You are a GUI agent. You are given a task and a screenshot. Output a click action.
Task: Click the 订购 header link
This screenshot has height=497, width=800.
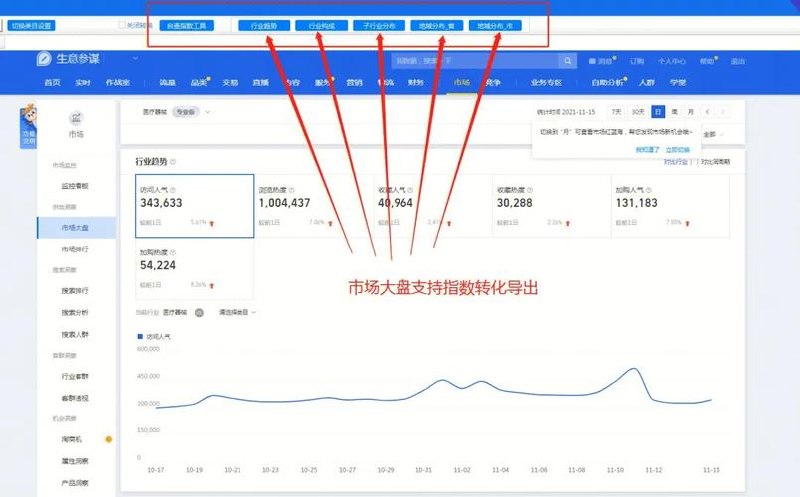[x=637, y=61]
